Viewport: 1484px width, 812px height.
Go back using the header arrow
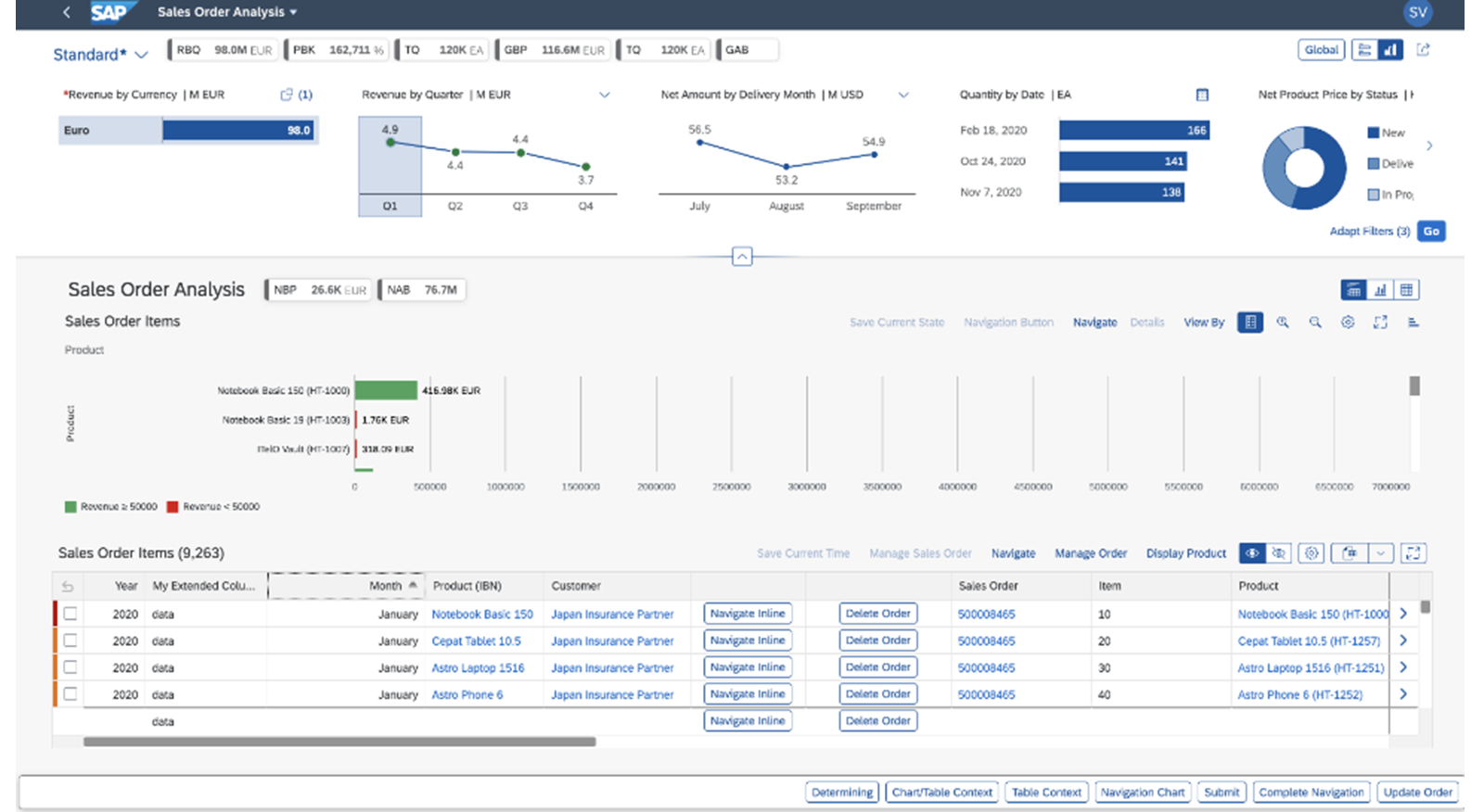[66, 12]
